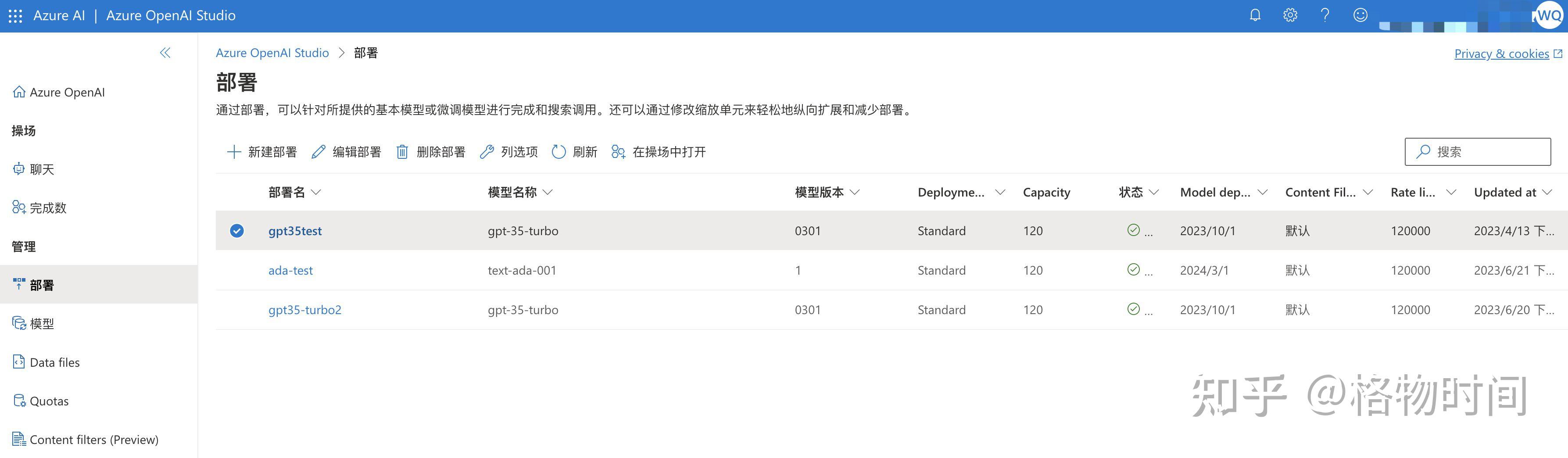Select the gpt35-turbo2 row
Viewport: 1568px width, 458px height.
[237, 309]
